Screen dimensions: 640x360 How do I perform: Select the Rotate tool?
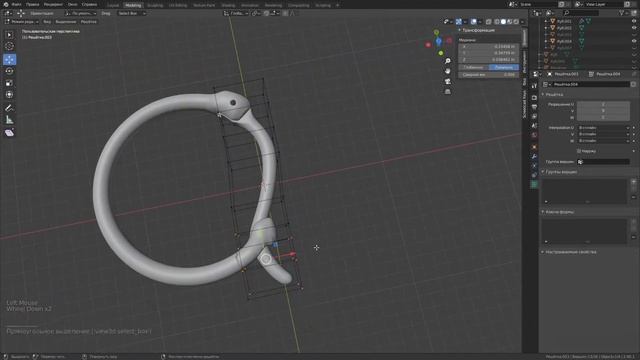tap(9, 71)
